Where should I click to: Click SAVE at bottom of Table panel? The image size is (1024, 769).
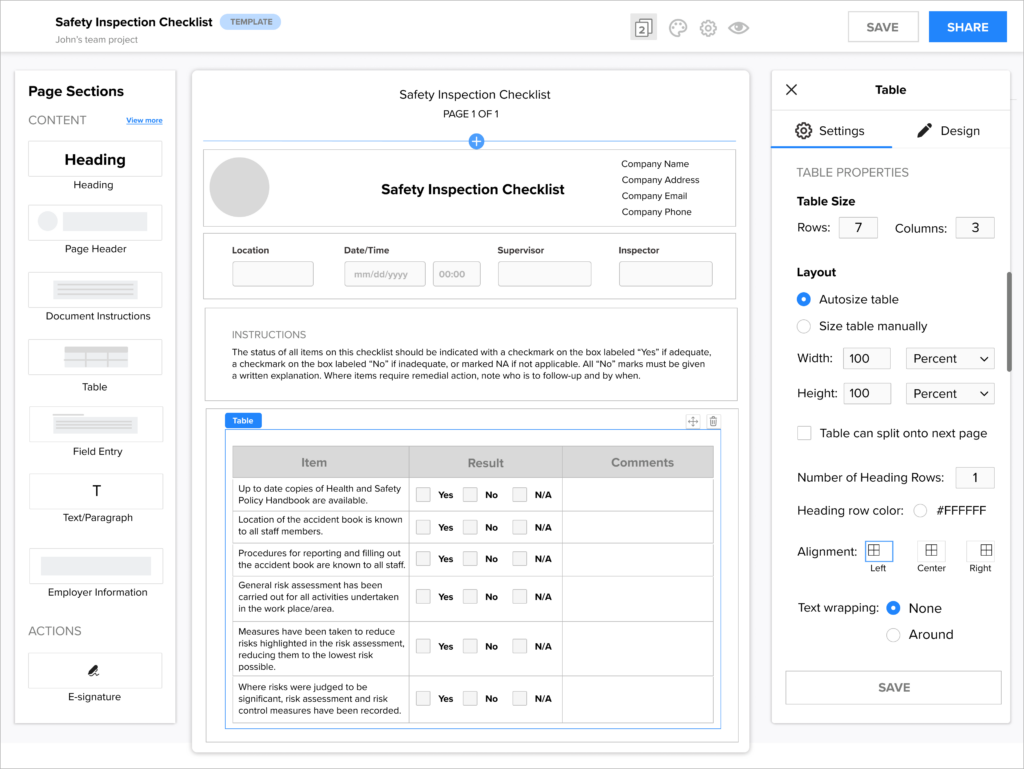click(x=892, y=687)
